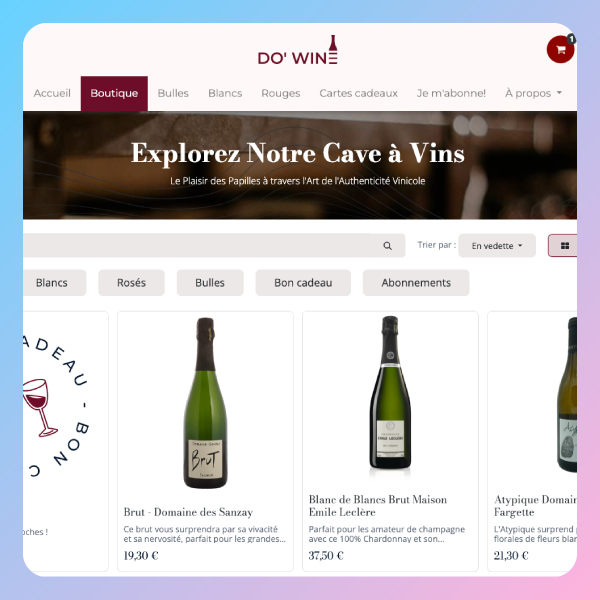
Task: Expand the À propos menu
Action: [x=533, y=93]
